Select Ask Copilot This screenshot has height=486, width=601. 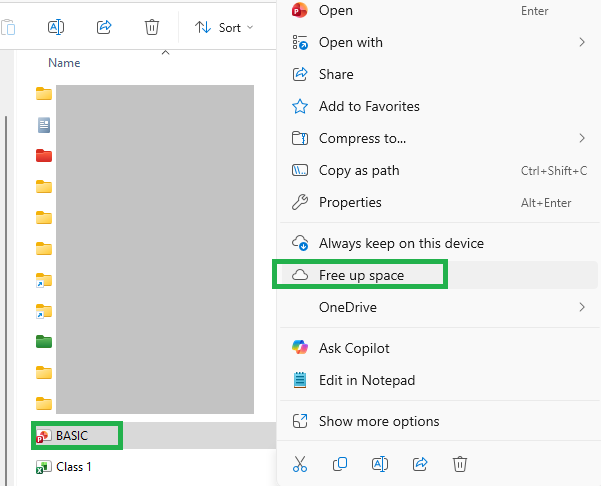point(439,348)
